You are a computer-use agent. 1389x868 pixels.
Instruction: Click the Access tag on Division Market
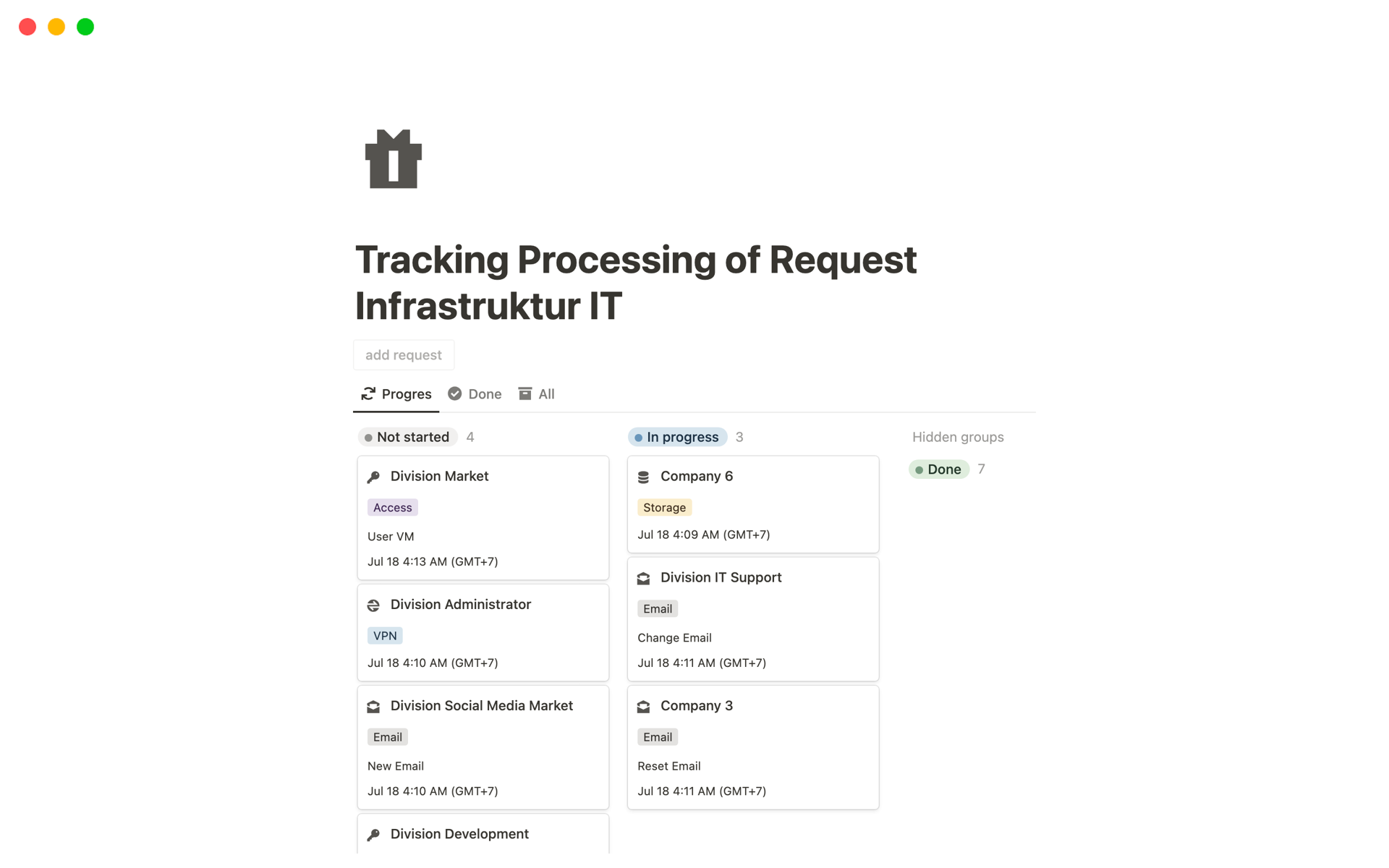392,508
